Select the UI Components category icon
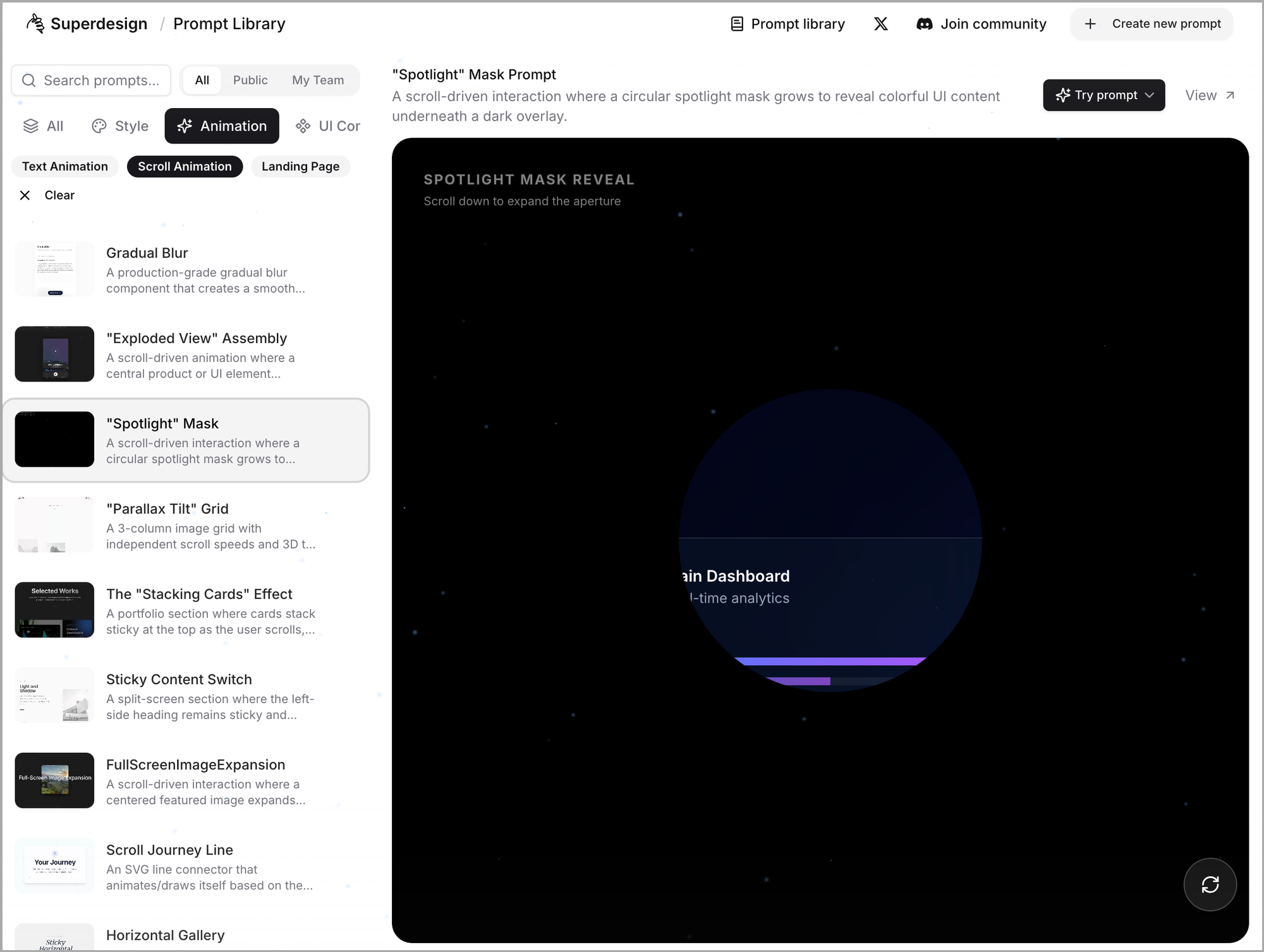This screenshot has width=1264, height=952. (x=303, y=126)
